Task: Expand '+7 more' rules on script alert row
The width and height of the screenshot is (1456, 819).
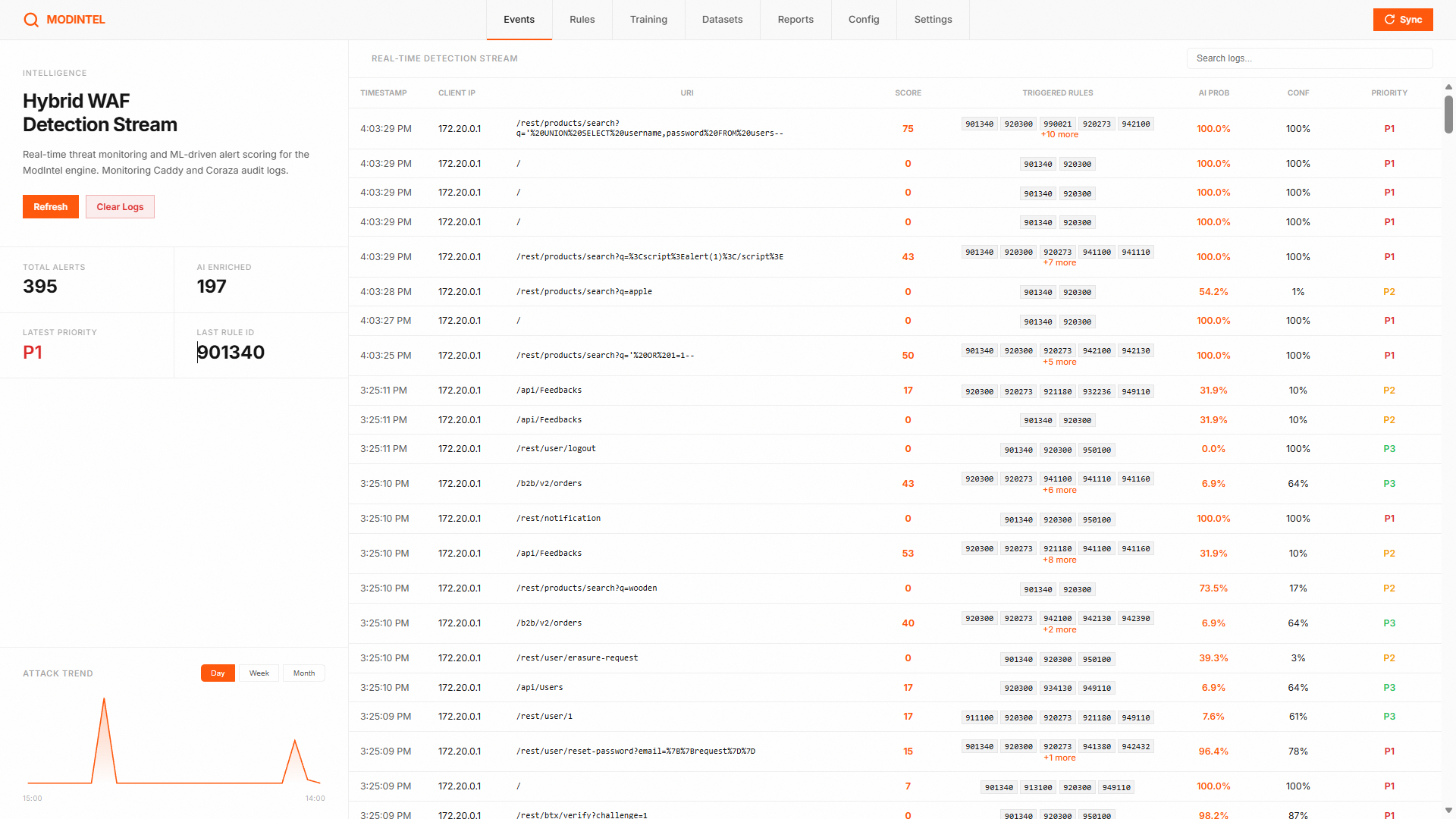Action: [1059, 263]
